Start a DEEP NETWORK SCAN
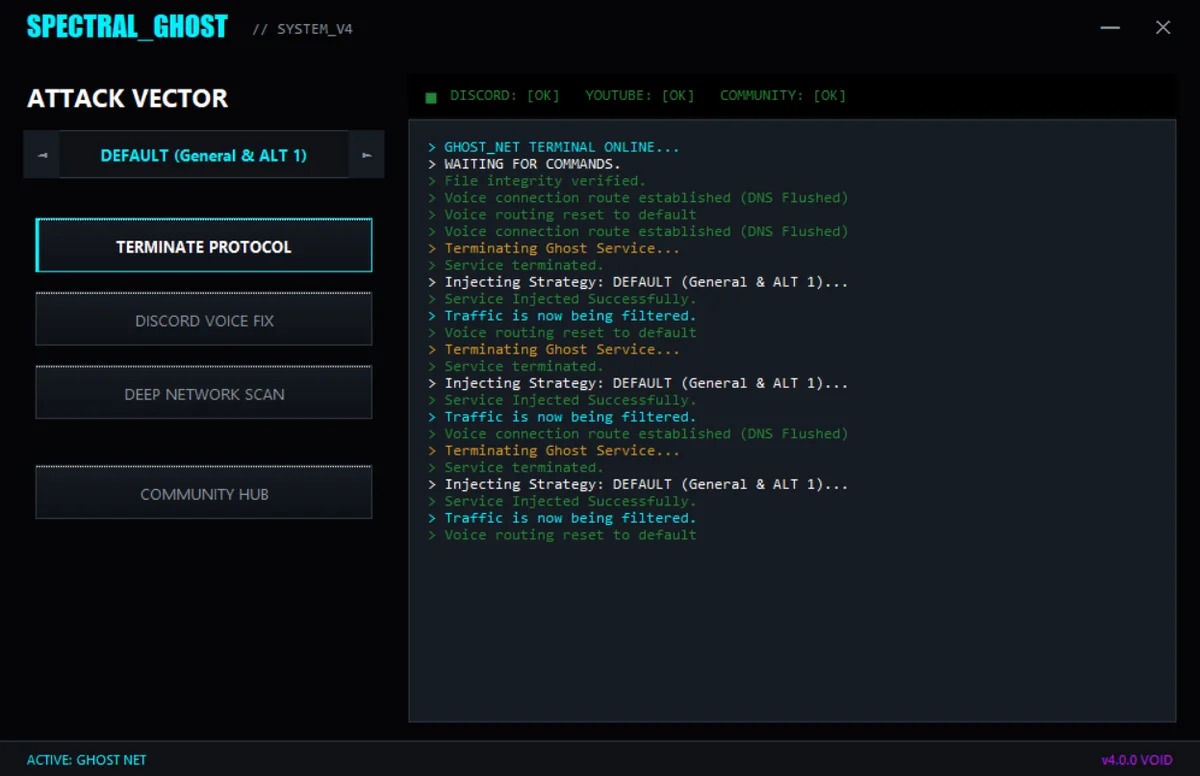The width and height of the screenshot is (1200, 776). [204, 393]
